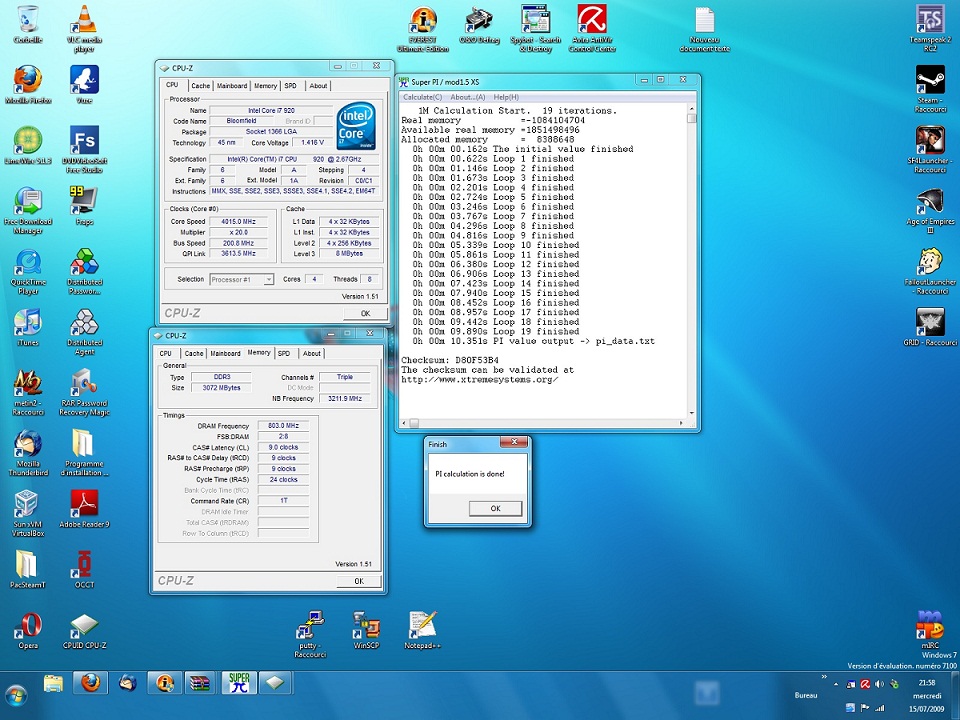Switch to CPU tab in lower CPU-Z window
This screenshot has height=720, width=960.
click(165, 353)
